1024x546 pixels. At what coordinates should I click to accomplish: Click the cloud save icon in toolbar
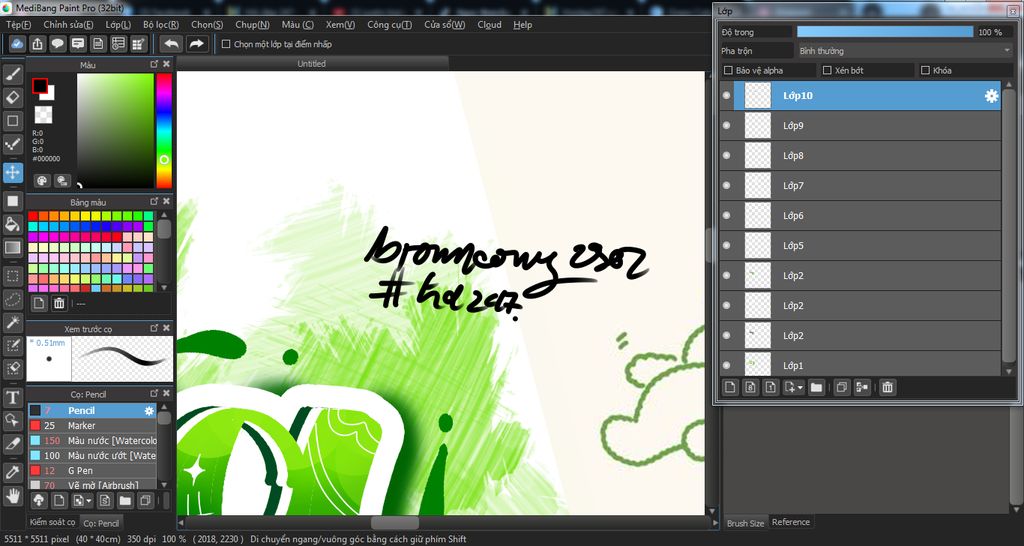click(x=18, y=44)
